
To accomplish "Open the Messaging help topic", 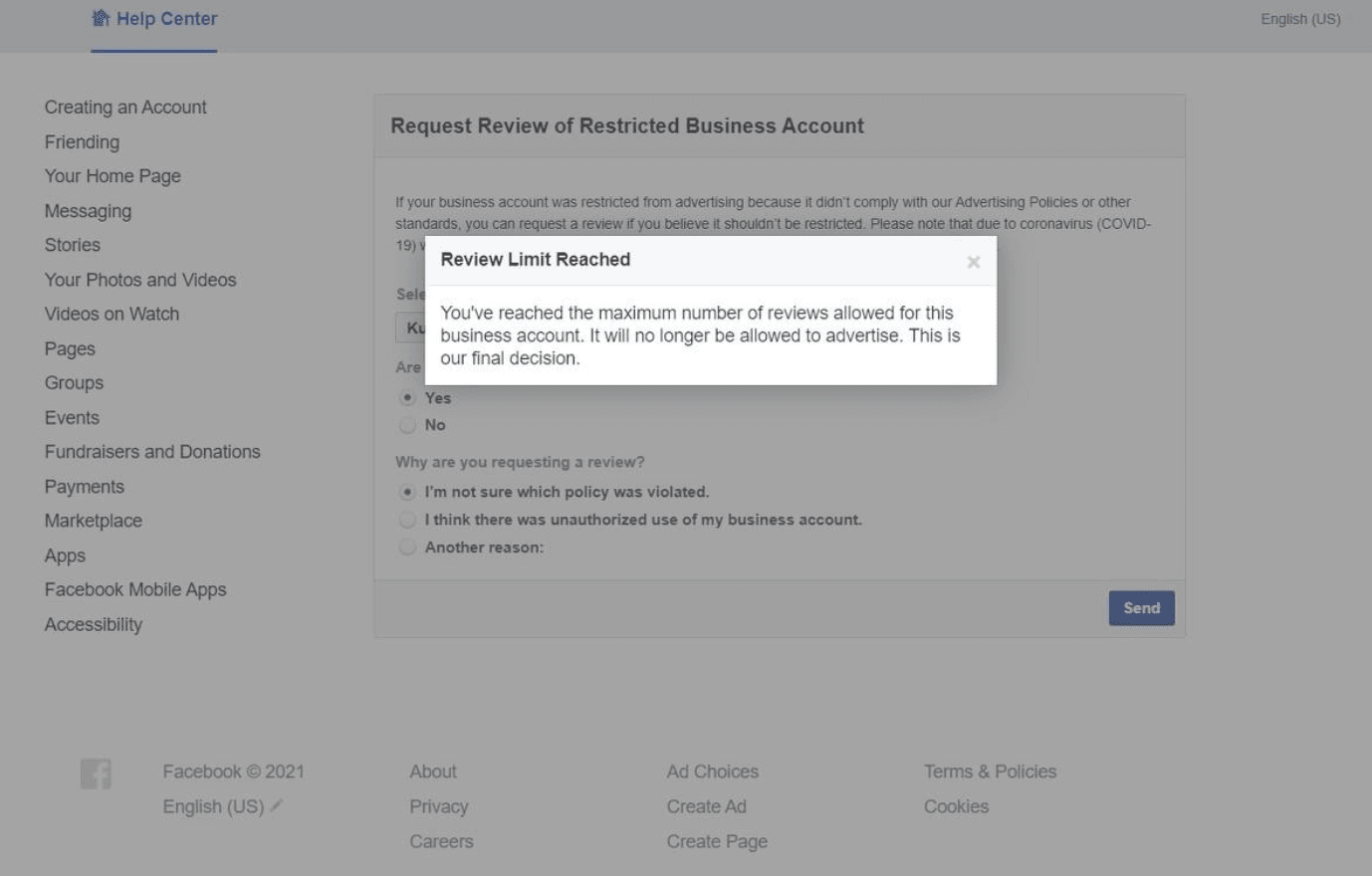I will (x=88, y=211).
